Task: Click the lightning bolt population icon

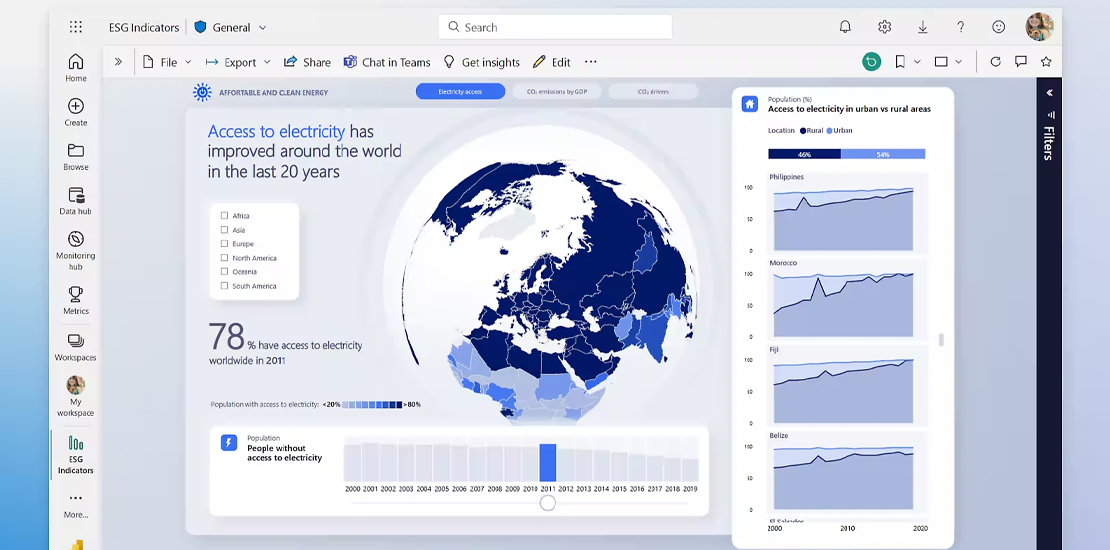Action: click(229, 443)
